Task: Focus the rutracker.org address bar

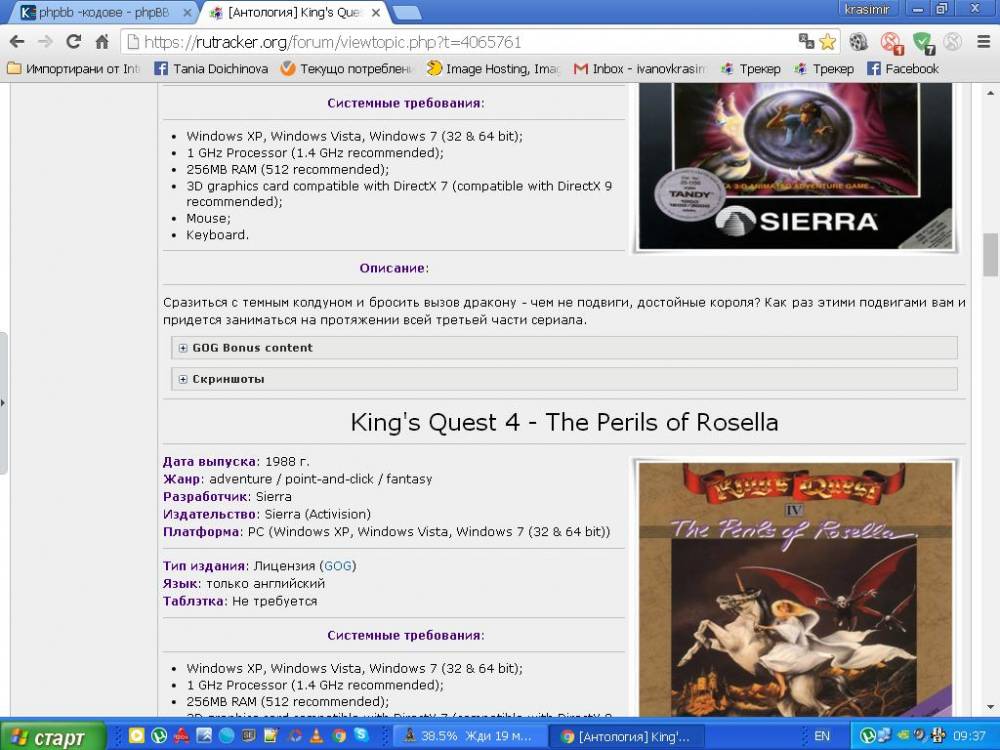Action: tap(471, 42)
